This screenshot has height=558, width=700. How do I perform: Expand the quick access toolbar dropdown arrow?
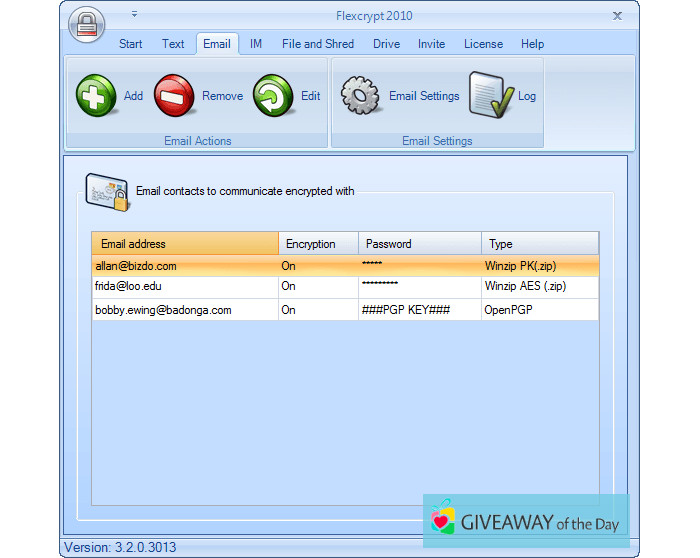tap(134, 15)
